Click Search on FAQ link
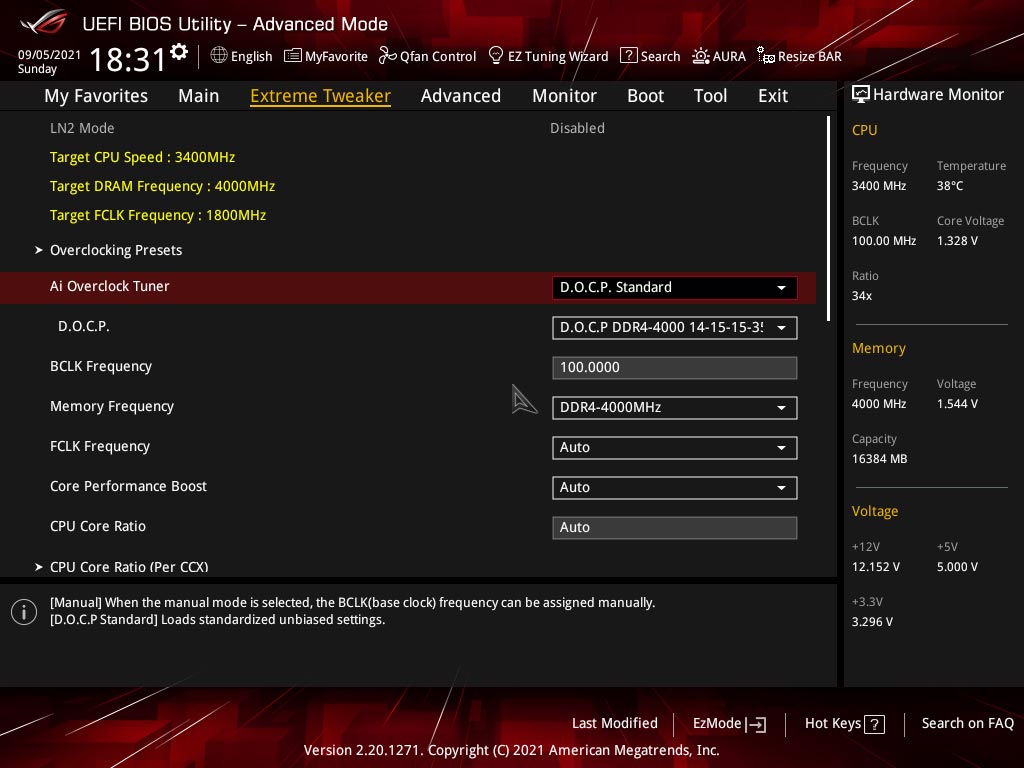1024x768 pixels. coord(967,723)
